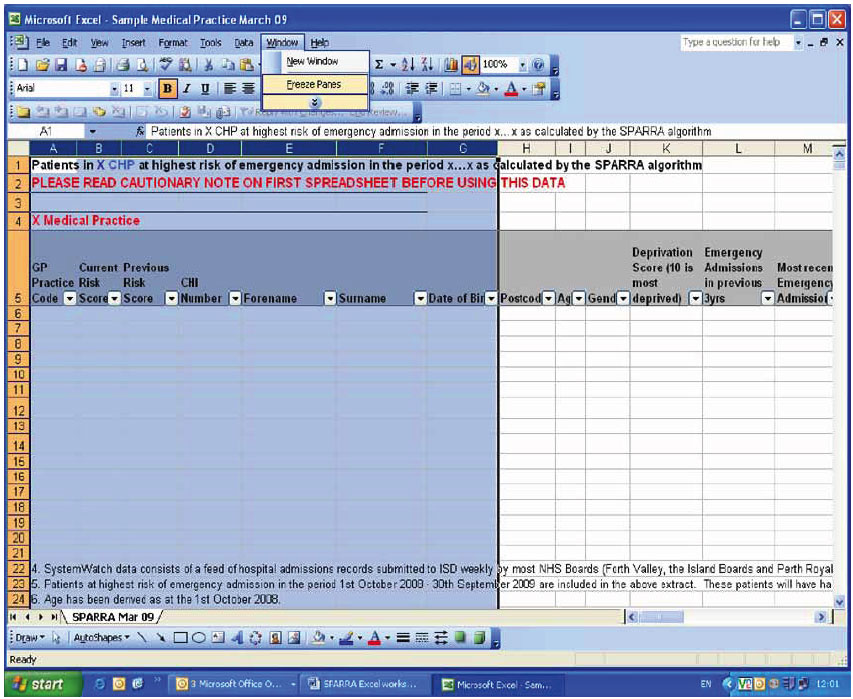The width and height of the screenshot is (853, 699).
Task: Open a file with the Open folder icon
Action: pos(42,65)
